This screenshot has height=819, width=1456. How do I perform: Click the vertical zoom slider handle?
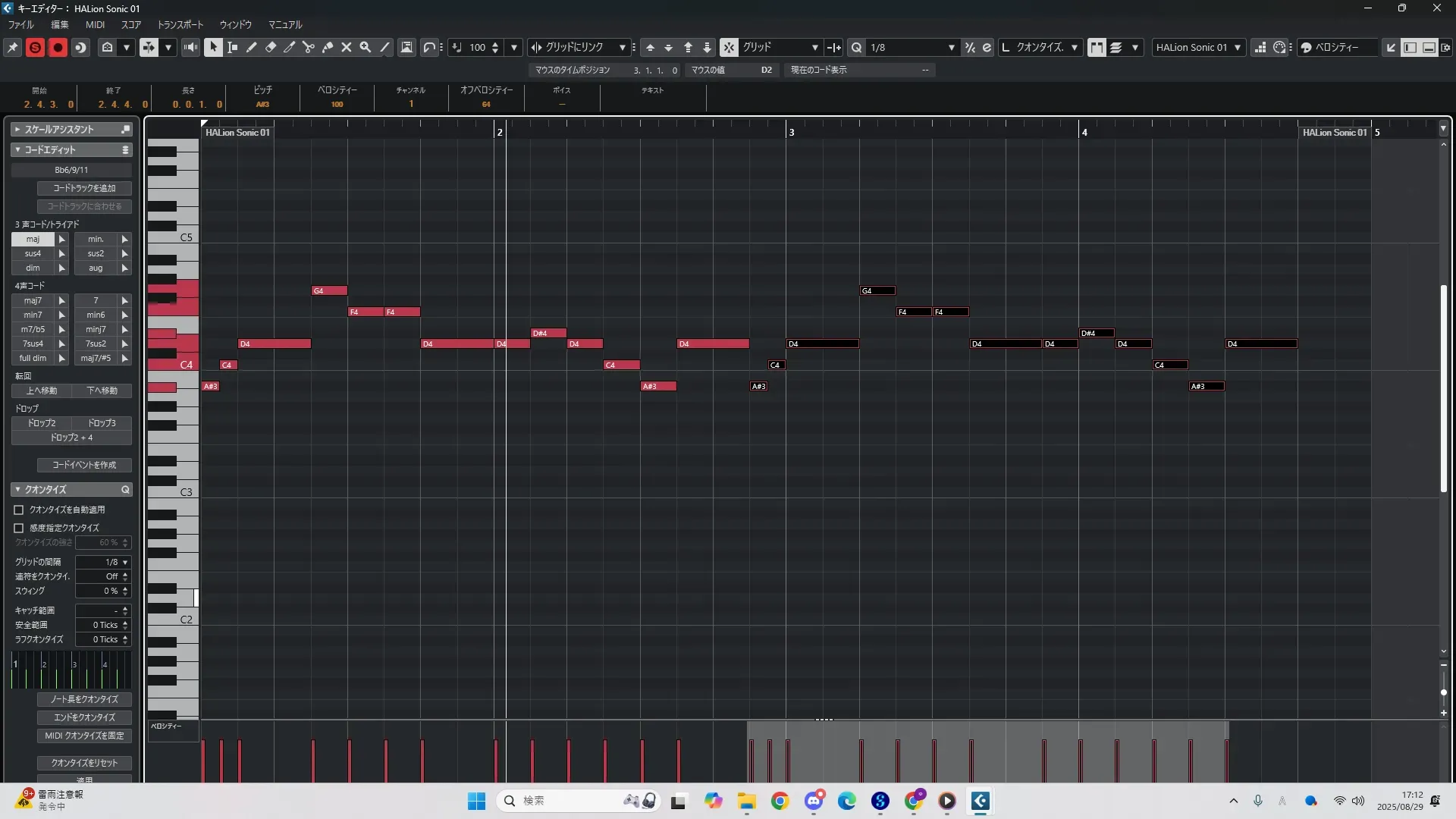tap(1444, 692)
